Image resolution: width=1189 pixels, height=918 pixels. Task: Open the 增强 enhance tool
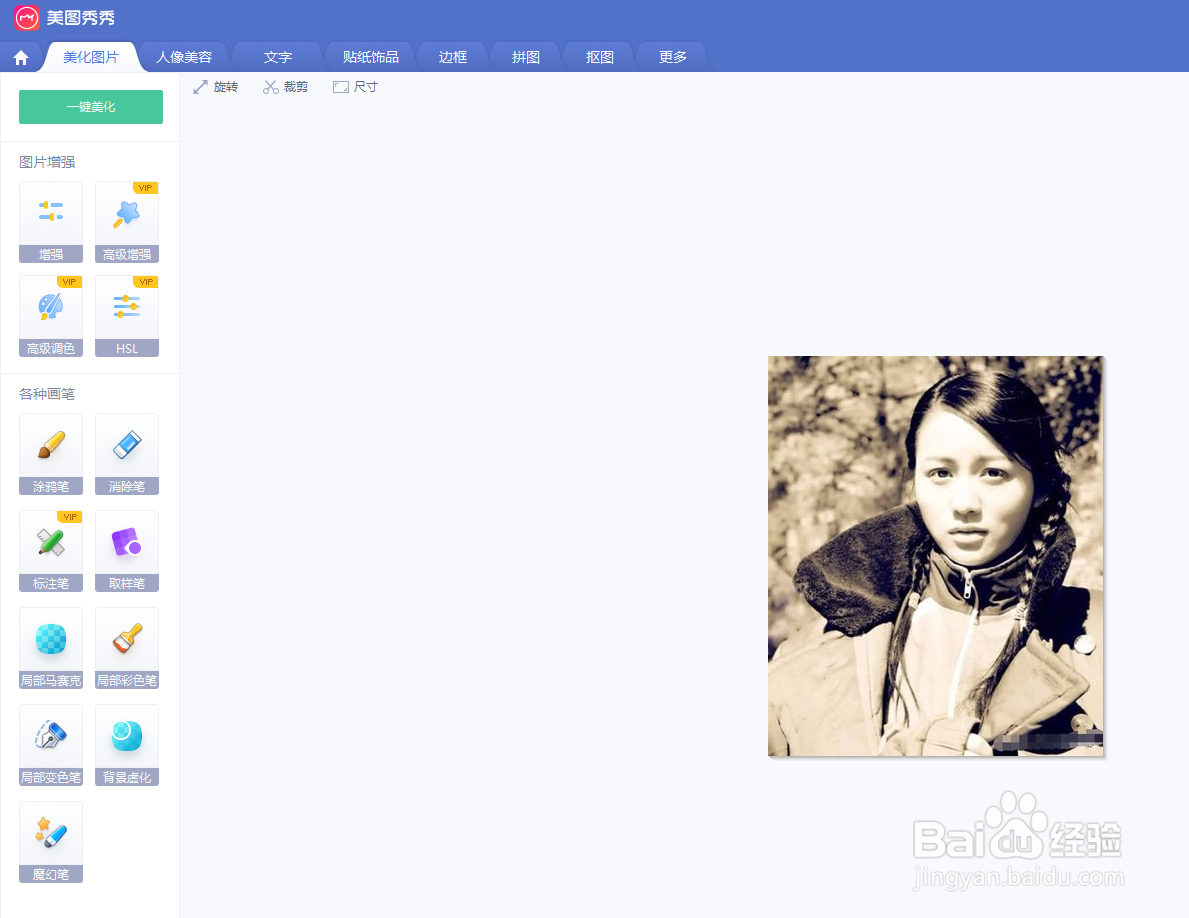tap(51, 222)
